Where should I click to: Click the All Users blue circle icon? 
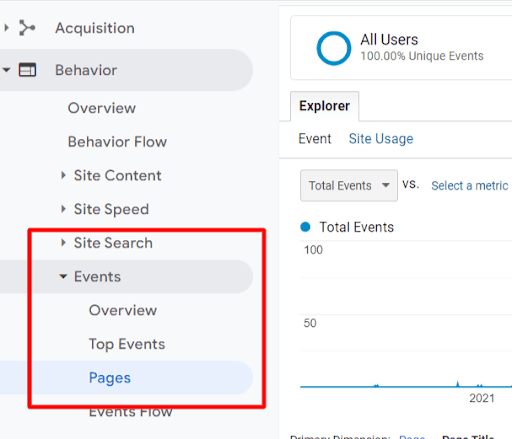[334, 48]
